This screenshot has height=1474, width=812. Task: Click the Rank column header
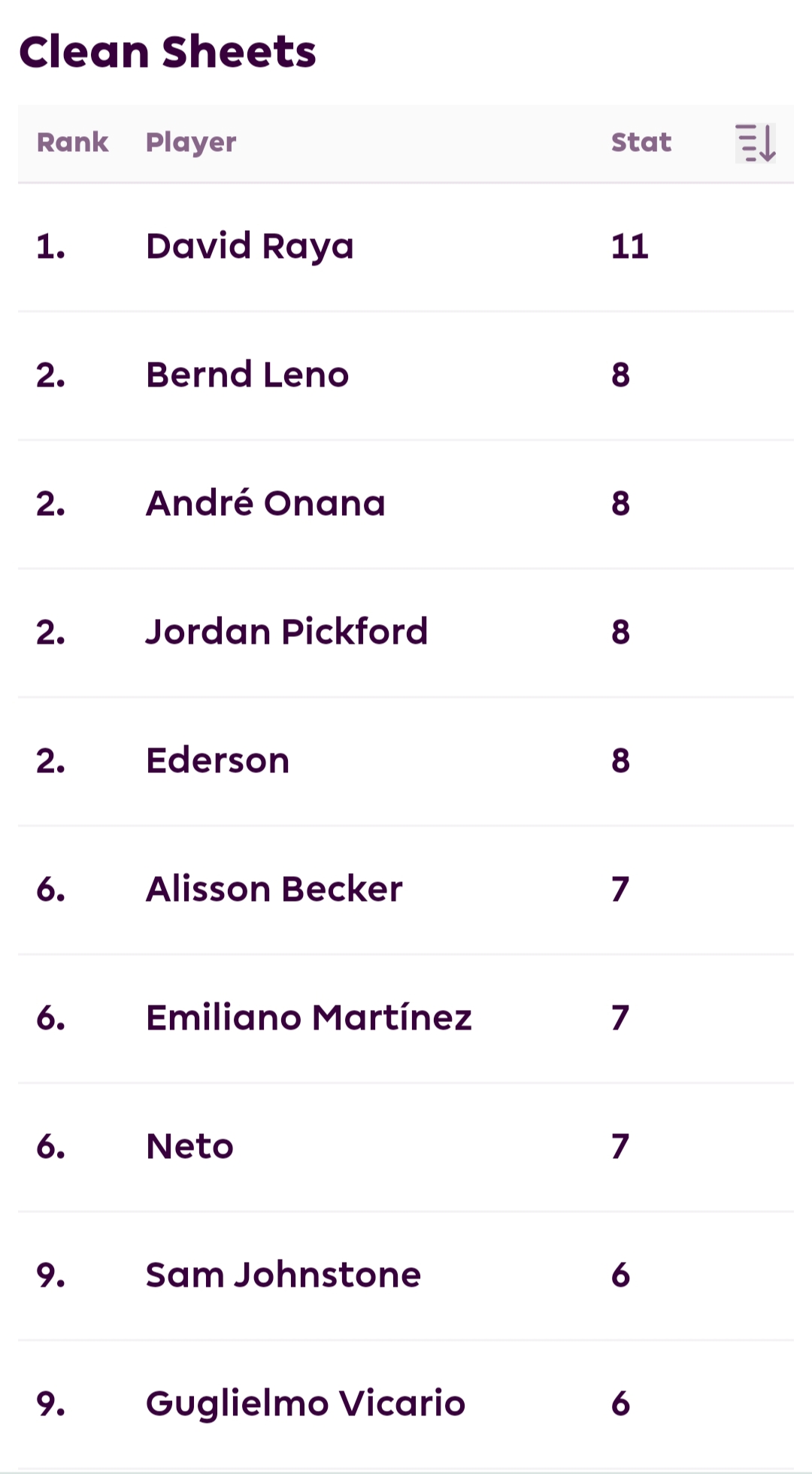pos(72,143)
